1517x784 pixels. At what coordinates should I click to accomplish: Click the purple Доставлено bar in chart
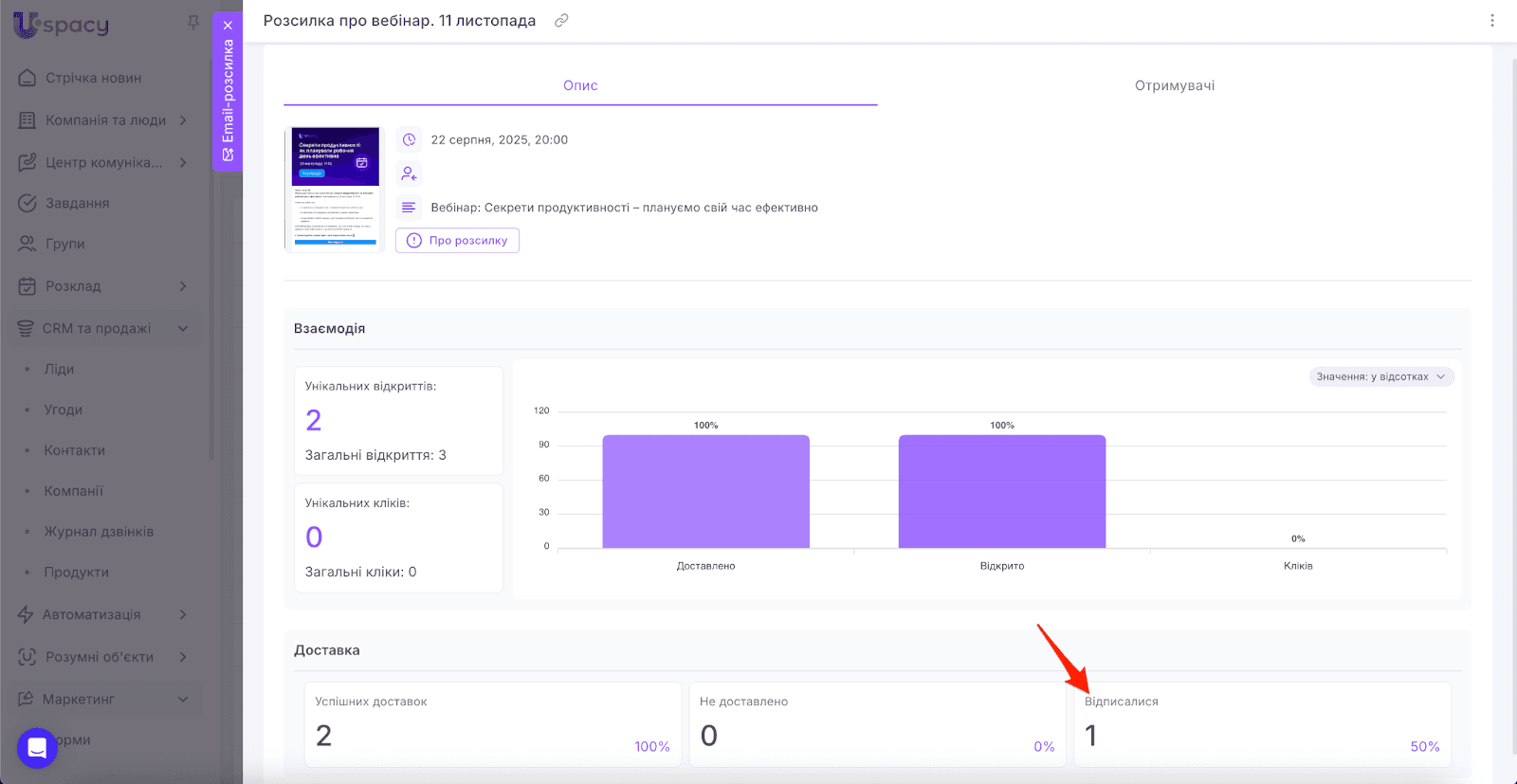705,491
